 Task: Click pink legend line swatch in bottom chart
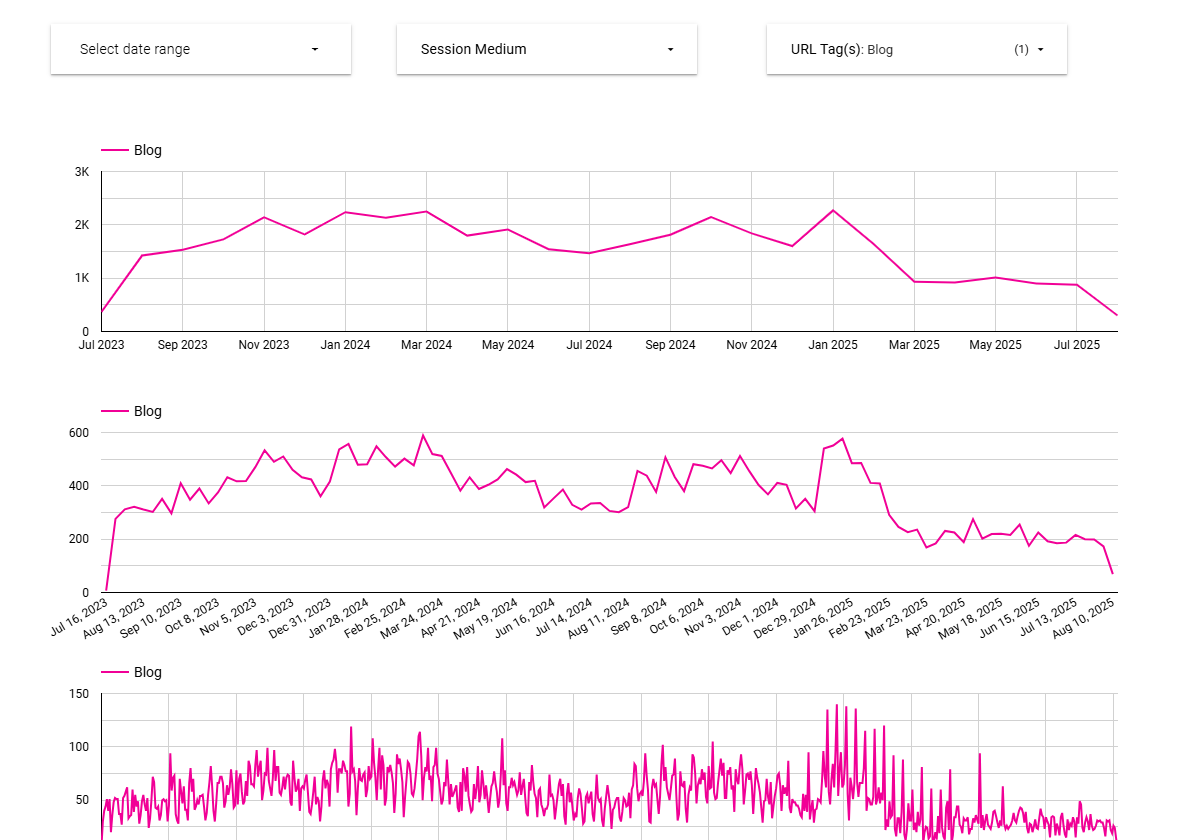[115, 672]
